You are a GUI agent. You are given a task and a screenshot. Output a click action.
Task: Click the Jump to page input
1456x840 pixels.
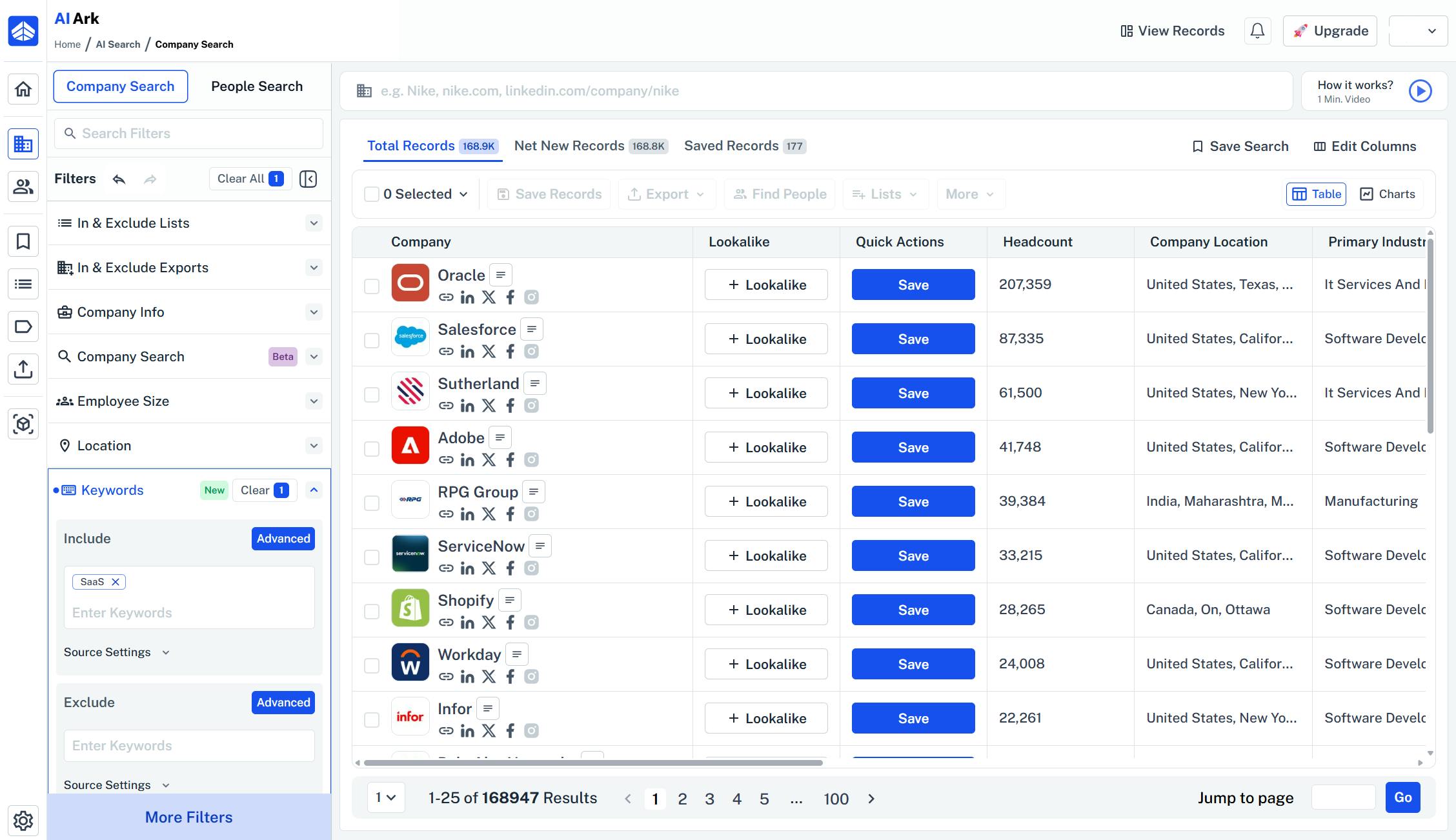1344,797
